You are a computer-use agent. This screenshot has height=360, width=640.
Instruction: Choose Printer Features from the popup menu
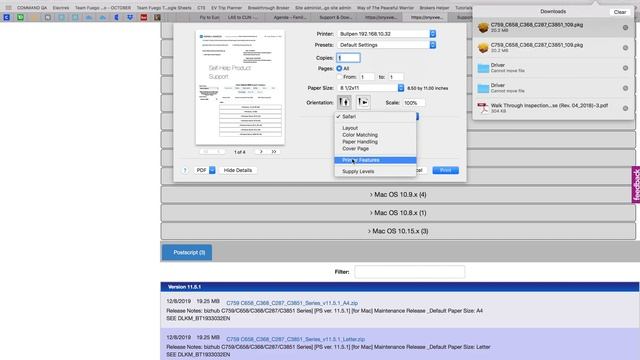375,160
